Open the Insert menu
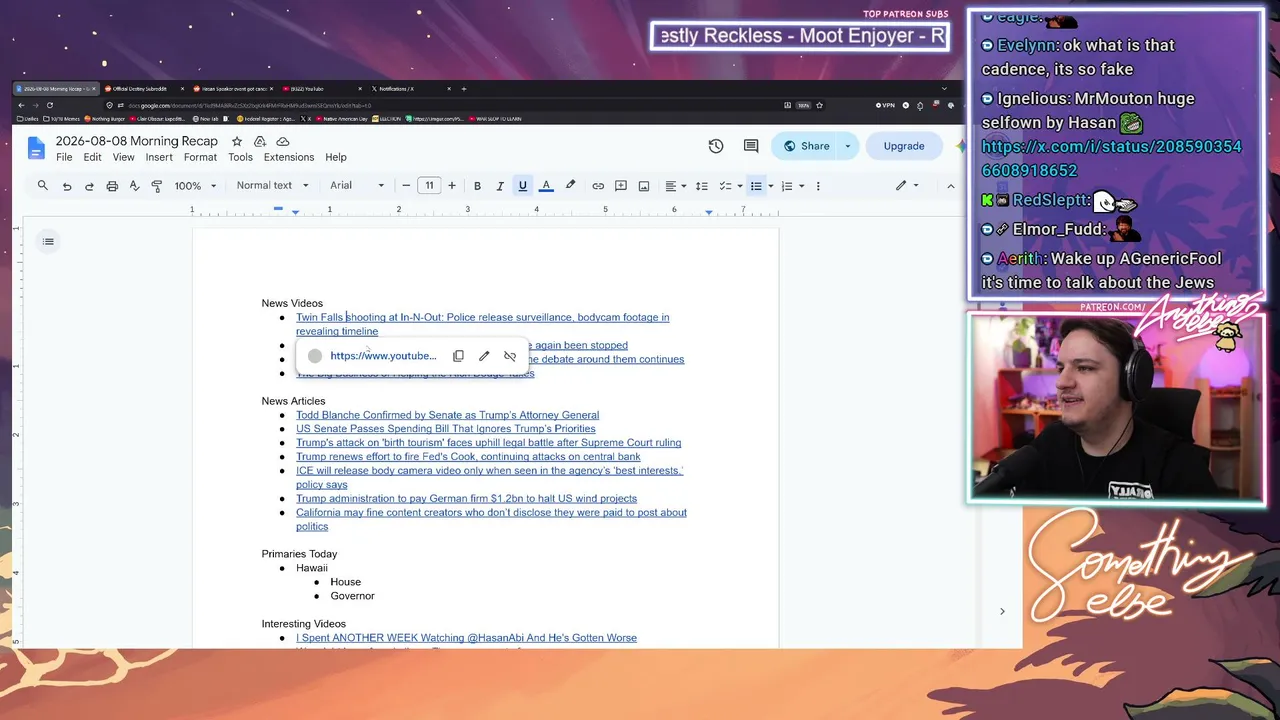Image resolution: width=1280 pixels, height=720 pixels. click(159, 158)
